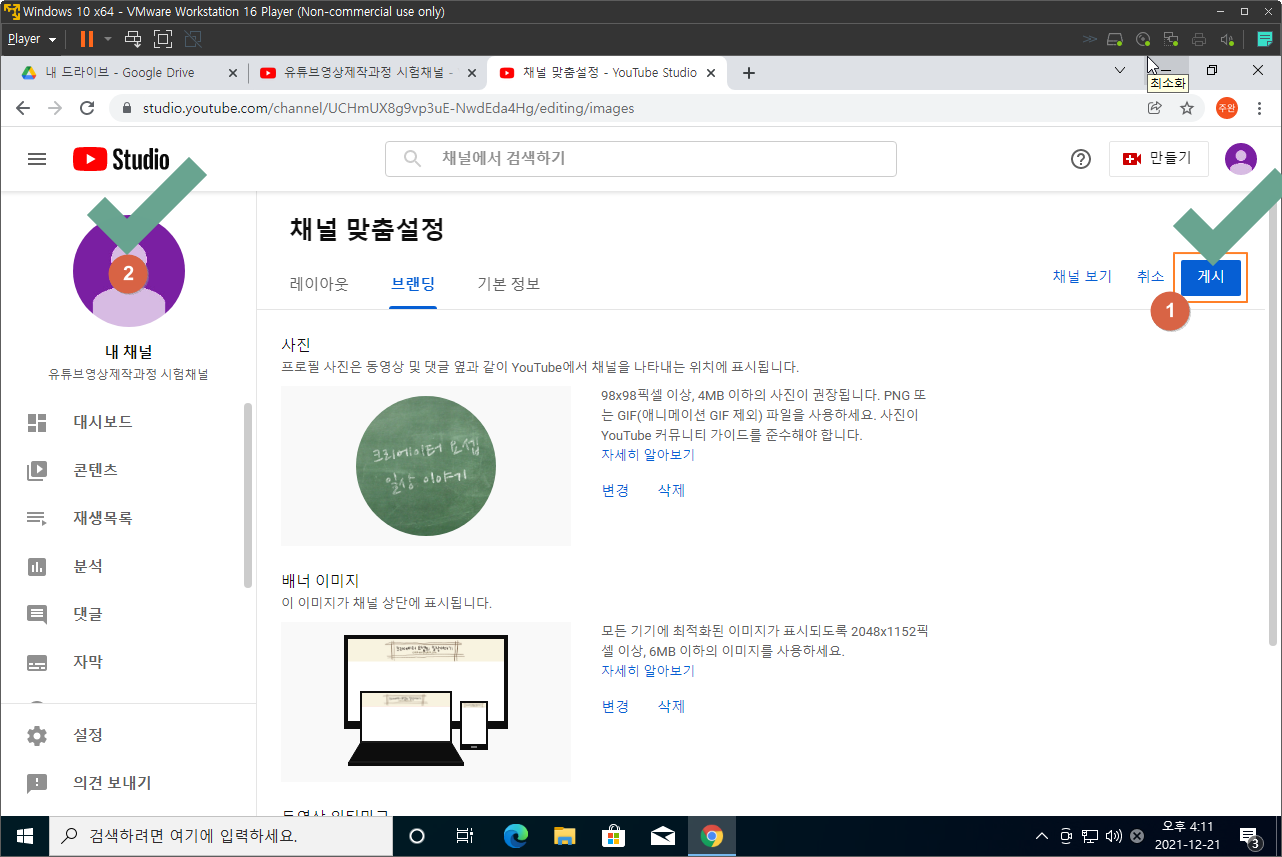Click the 게시 publish button

[1211, 277]
